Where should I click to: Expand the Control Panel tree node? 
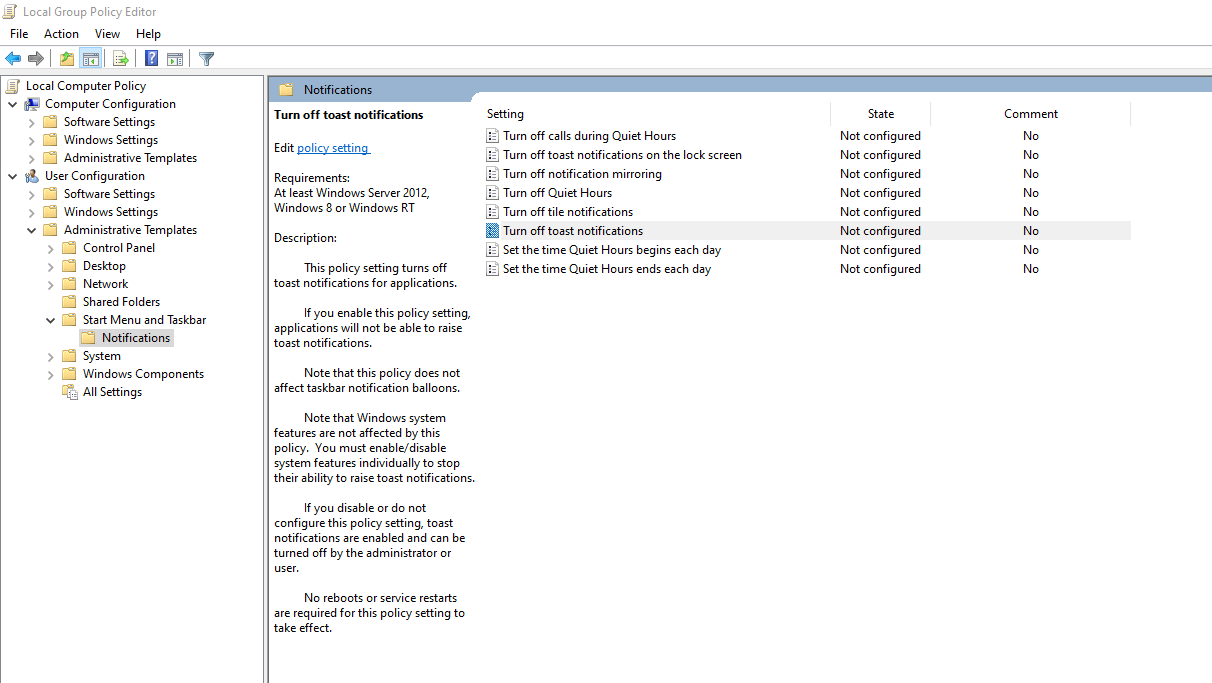(51, 248)
